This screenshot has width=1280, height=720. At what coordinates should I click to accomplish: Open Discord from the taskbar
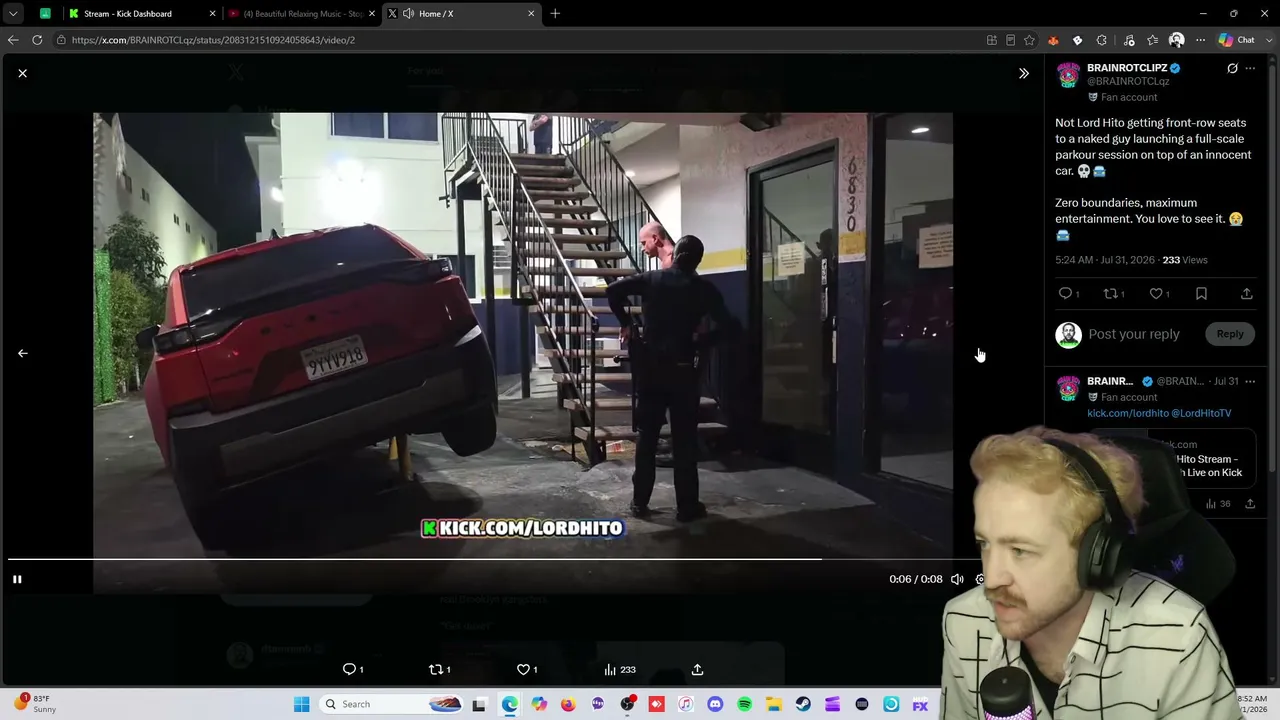coord(715,704)
